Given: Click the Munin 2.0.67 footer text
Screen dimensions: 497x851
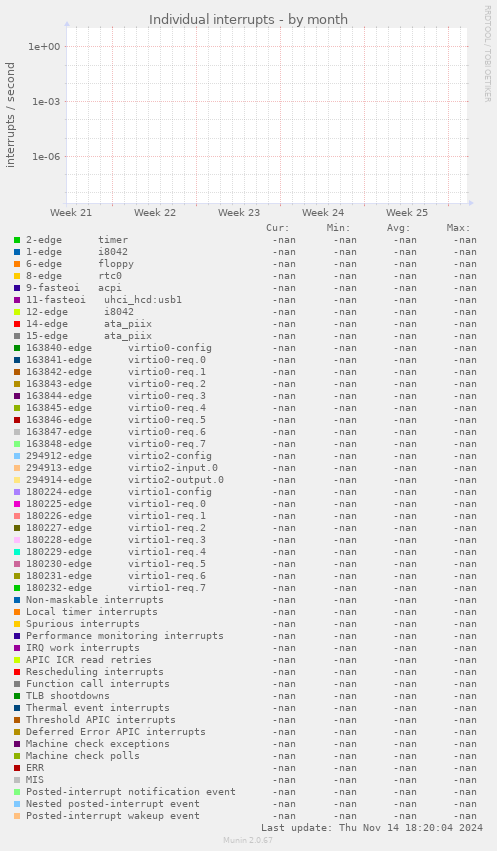Looking at the screenshot, I should click(x=248, y=840).
